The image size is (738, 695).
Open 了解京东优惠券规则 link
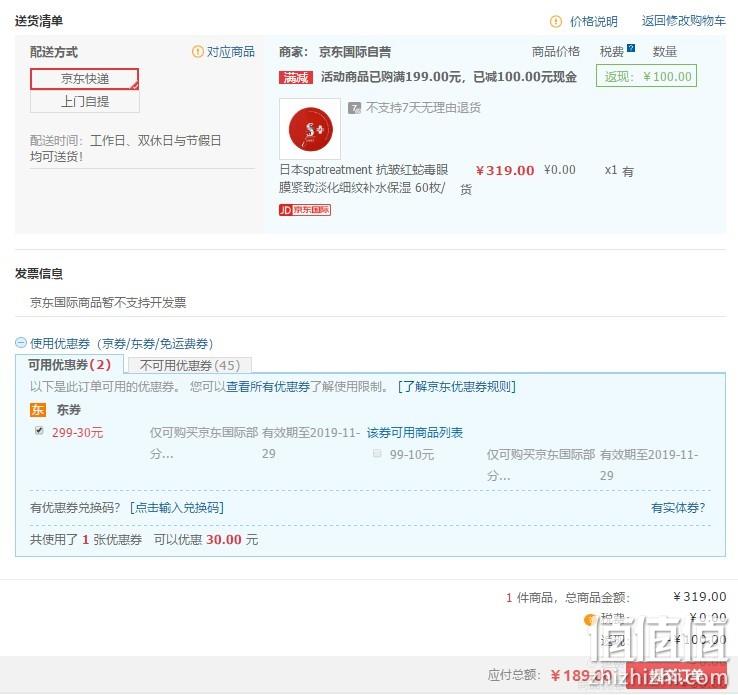click(457, 386)
